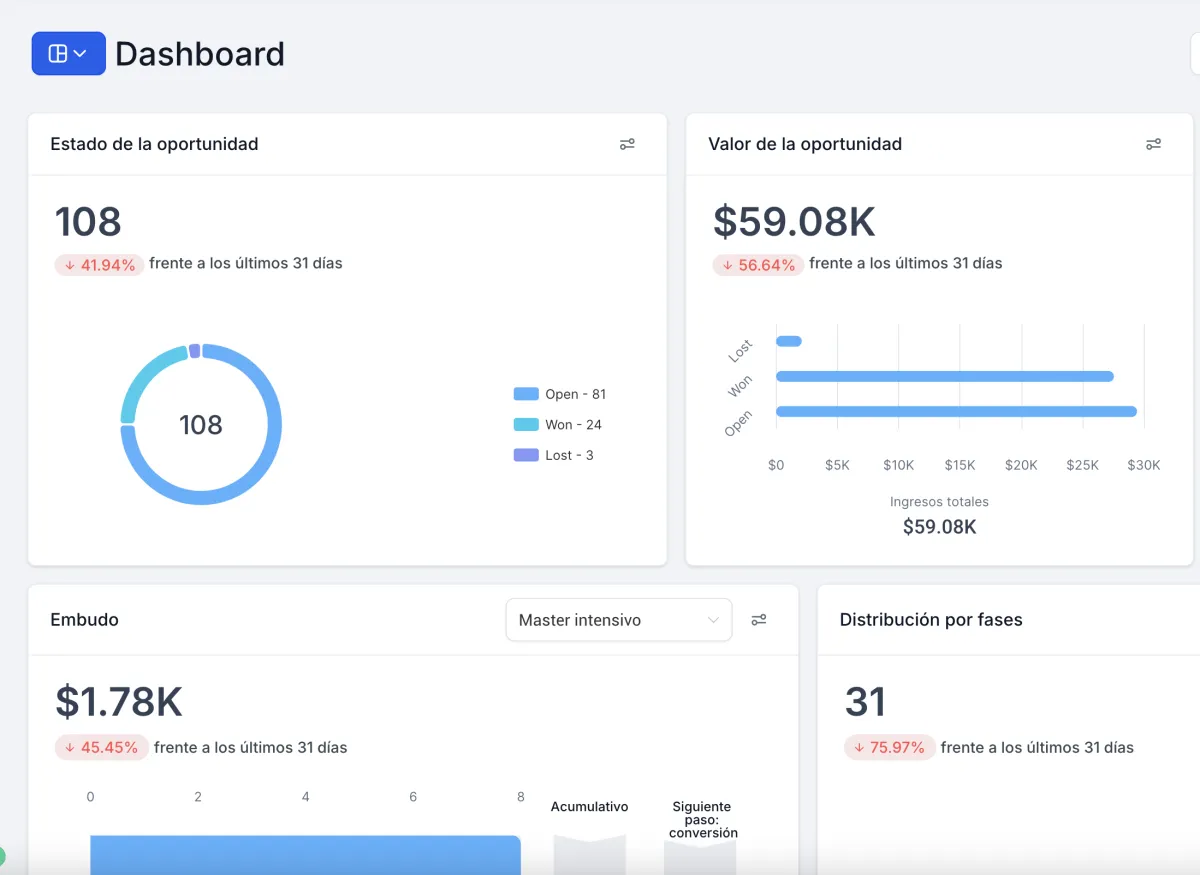This screenshot has height=875, width=1200.
Task: Open filter settings for Valor de la oportunidad
Action: tap(1153, 144)
